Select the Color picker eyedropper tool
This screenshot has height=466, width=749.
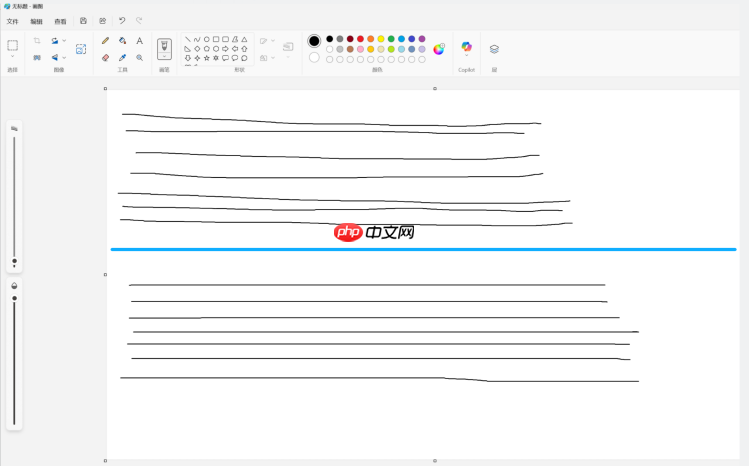tap(122, 58)
